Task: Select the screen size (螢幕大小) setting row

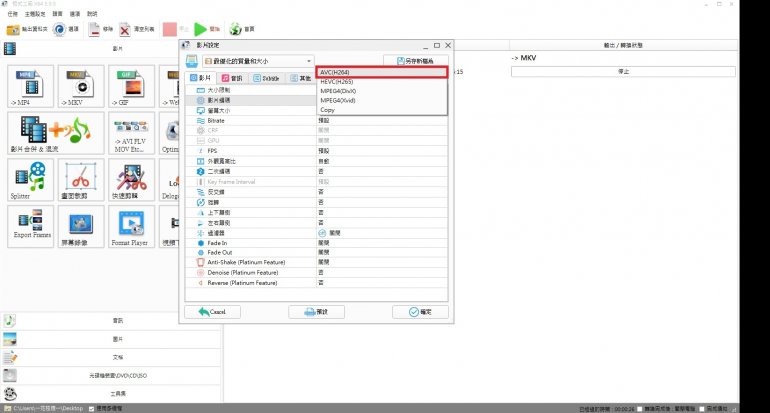Action: [x=250, y=110]
